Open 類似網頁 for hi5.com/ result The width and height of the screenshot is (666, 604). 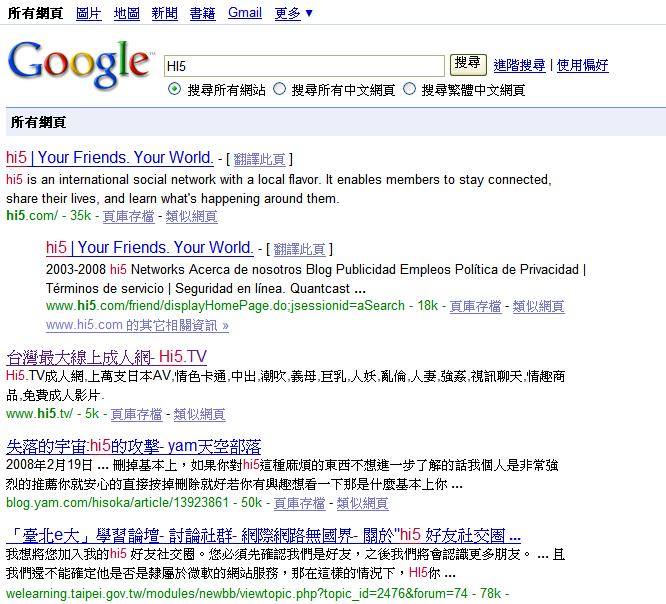click(191, 216)
